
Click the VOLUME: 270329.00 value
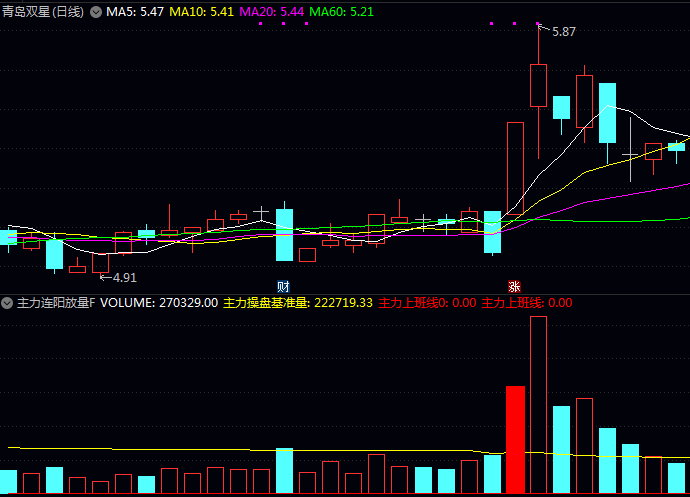pos(159,303)
